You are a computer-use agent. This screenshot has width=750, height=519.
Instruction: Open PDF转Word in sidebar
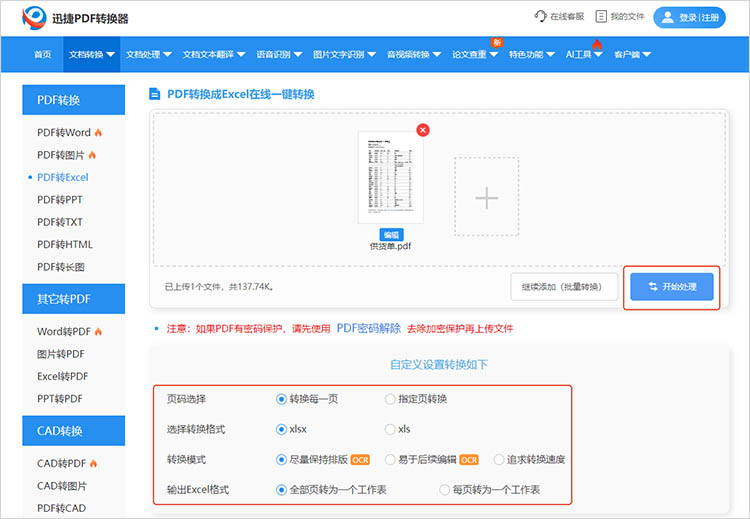coord(64,133)
